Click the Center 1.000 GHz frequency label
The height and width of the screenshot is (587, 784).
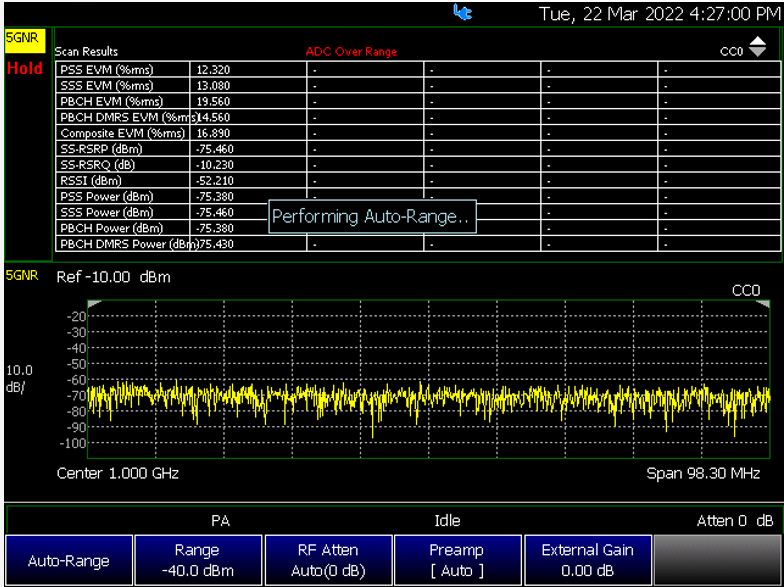click(118, 473)
